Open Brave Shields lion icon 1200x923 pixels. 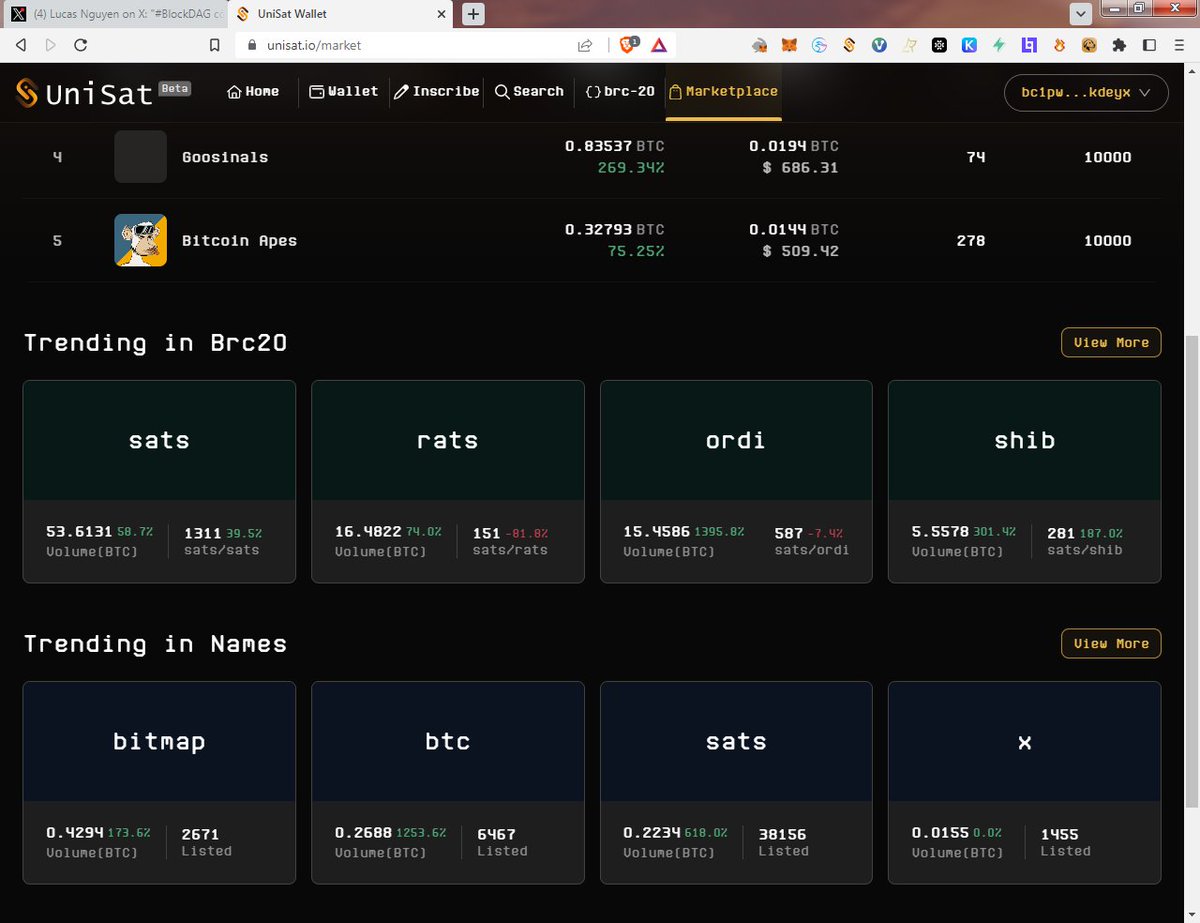pyautogui.click(x=629, y=44)
